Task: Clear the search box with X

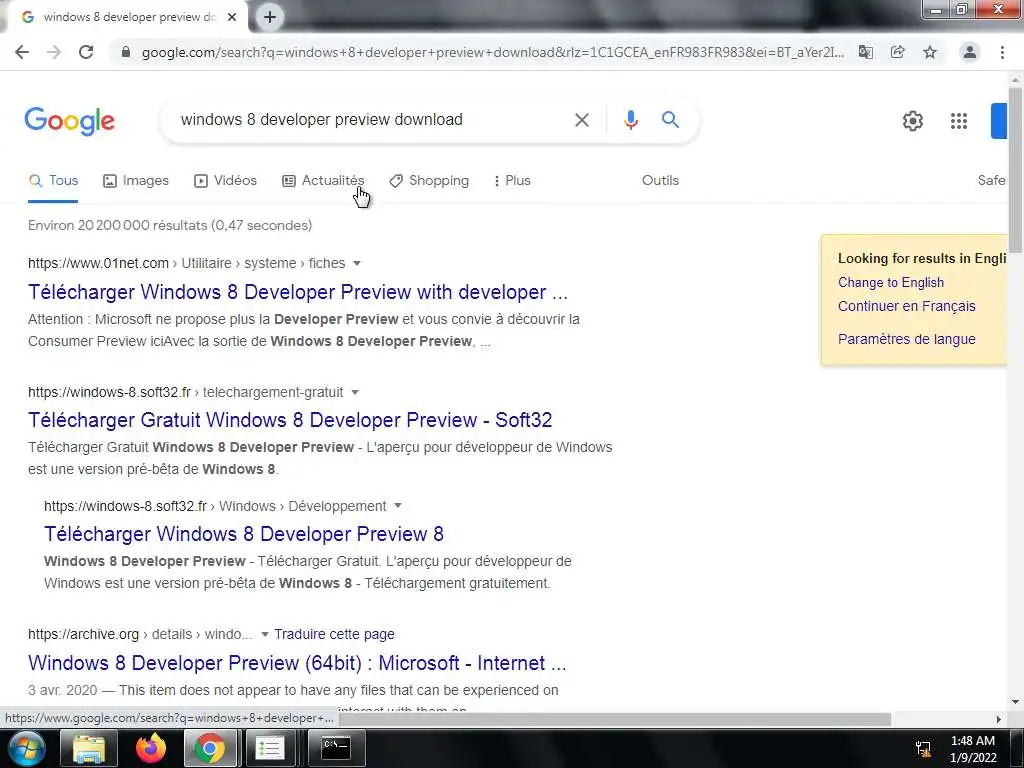Action: pos(582,120)
